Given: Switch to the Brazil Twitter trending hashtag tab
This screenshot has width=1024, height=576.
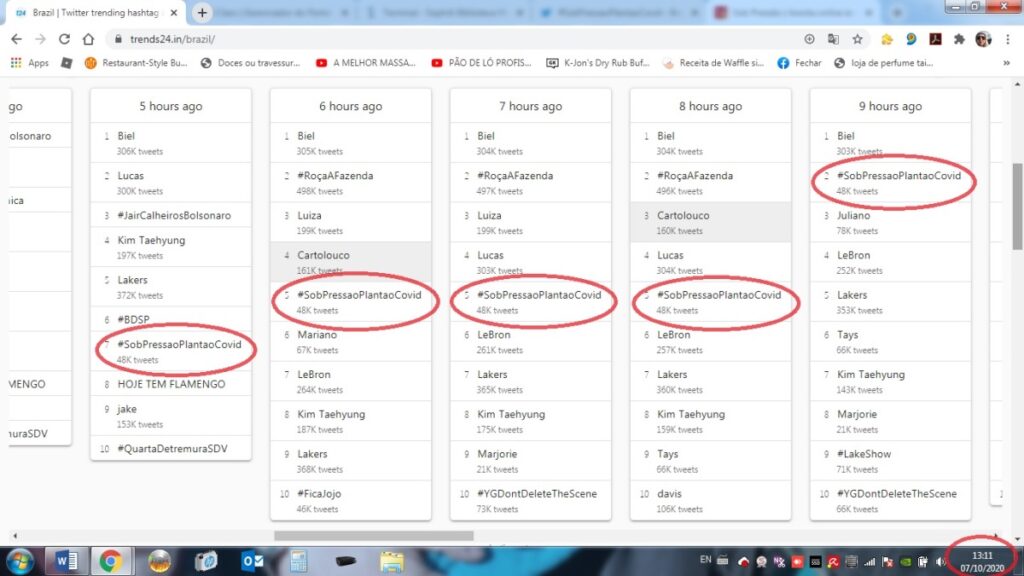Looking at the screenshot, I should (x=95, y=12).
